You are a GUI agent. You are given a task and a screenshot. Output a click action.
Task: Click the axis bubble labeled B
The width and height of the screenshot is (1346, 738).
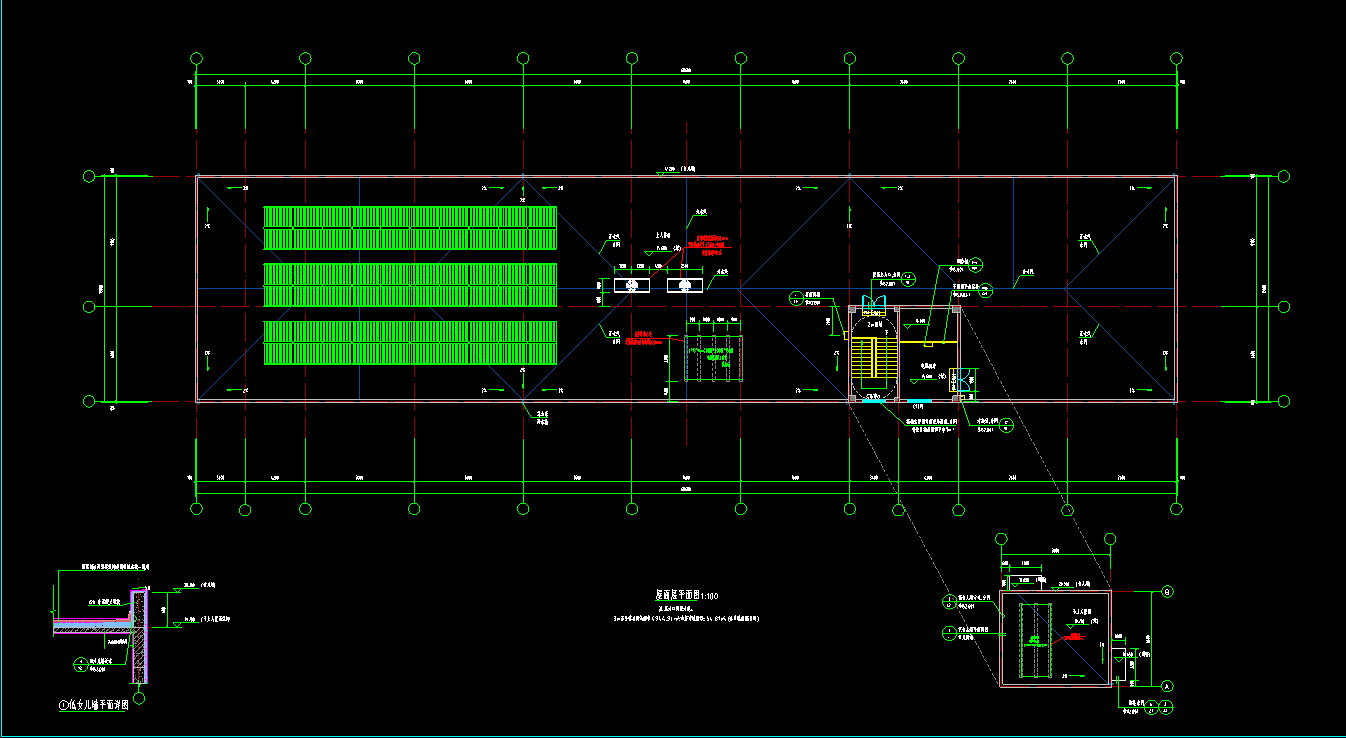coord(1167,591)
